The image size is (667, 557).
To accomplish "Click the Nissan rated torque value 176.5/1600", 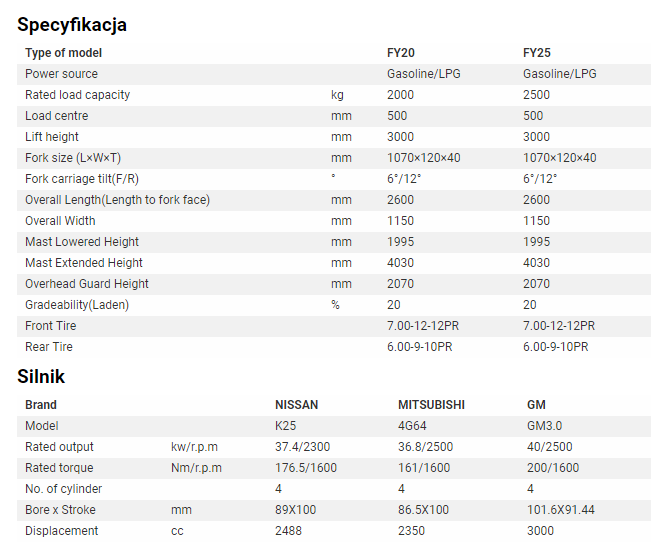I will pyautogui.click(x=306, y=468).
